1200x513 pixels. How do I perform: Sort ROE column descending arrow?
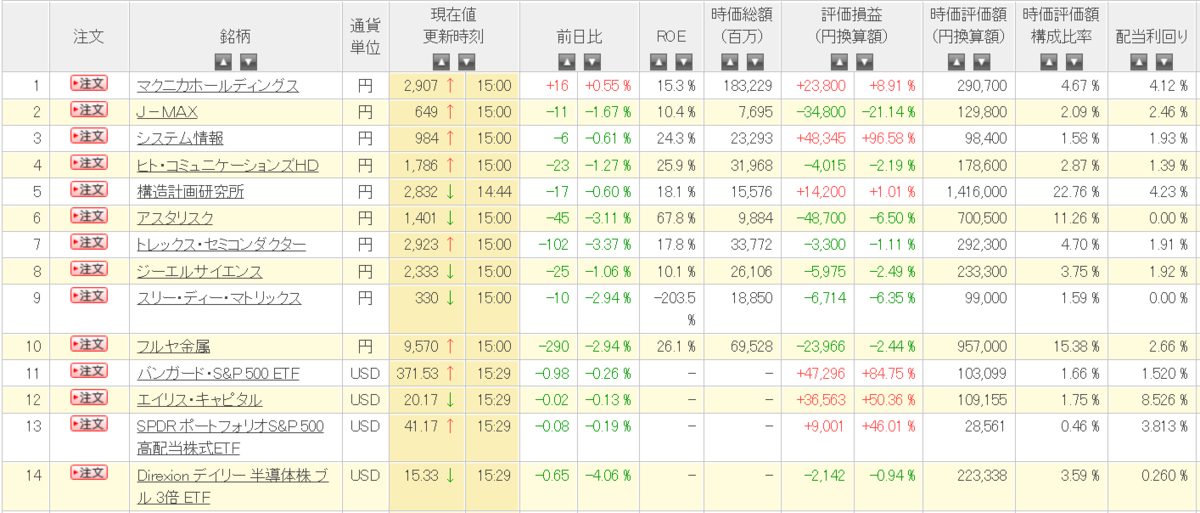coord(684,61)
